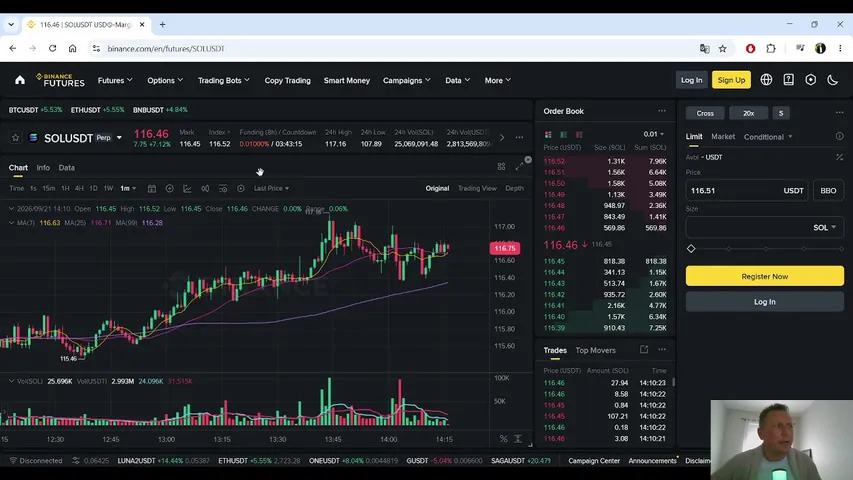Favorite SOLUSDT with the star icon
The image size is (853, 480).
point(15,138)
